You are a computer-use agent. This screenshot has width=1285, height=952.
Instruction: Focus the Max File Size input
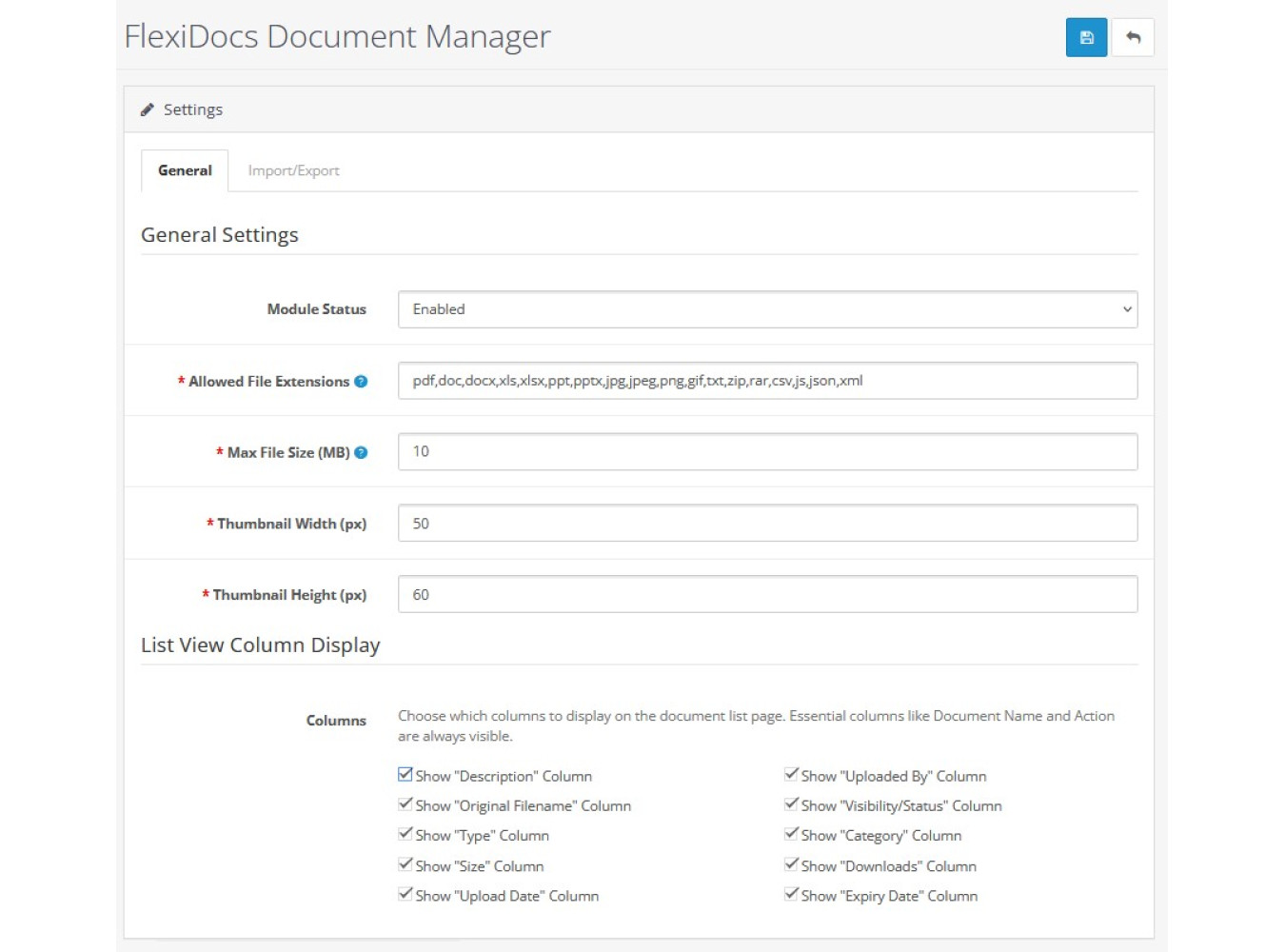(767, 452)
